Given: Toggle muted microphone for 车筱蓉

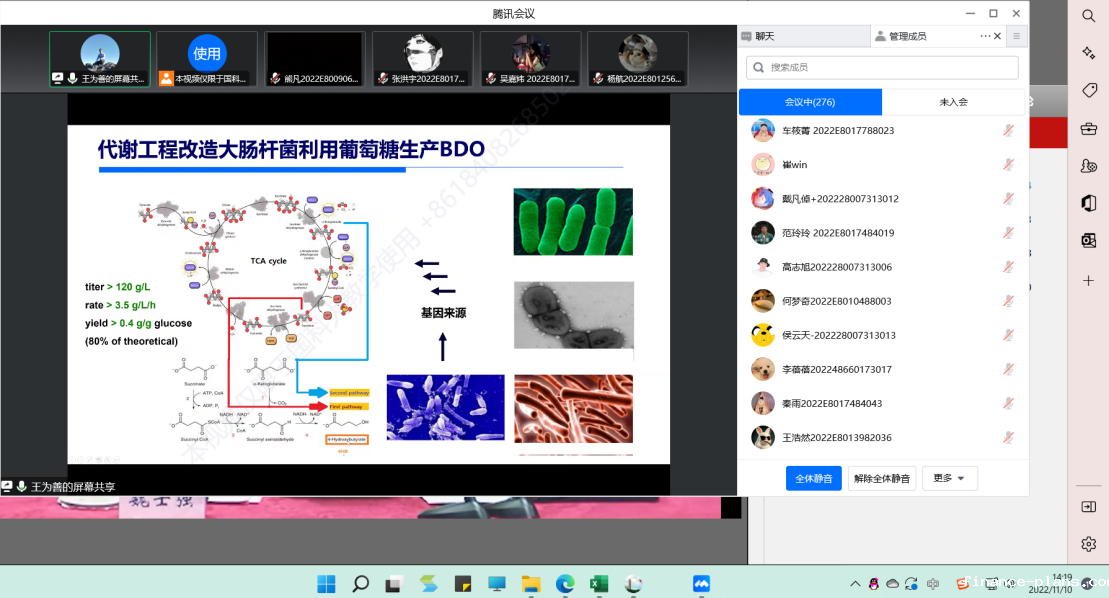Looking at the screenshot, I should click(x=1009, y=131).
